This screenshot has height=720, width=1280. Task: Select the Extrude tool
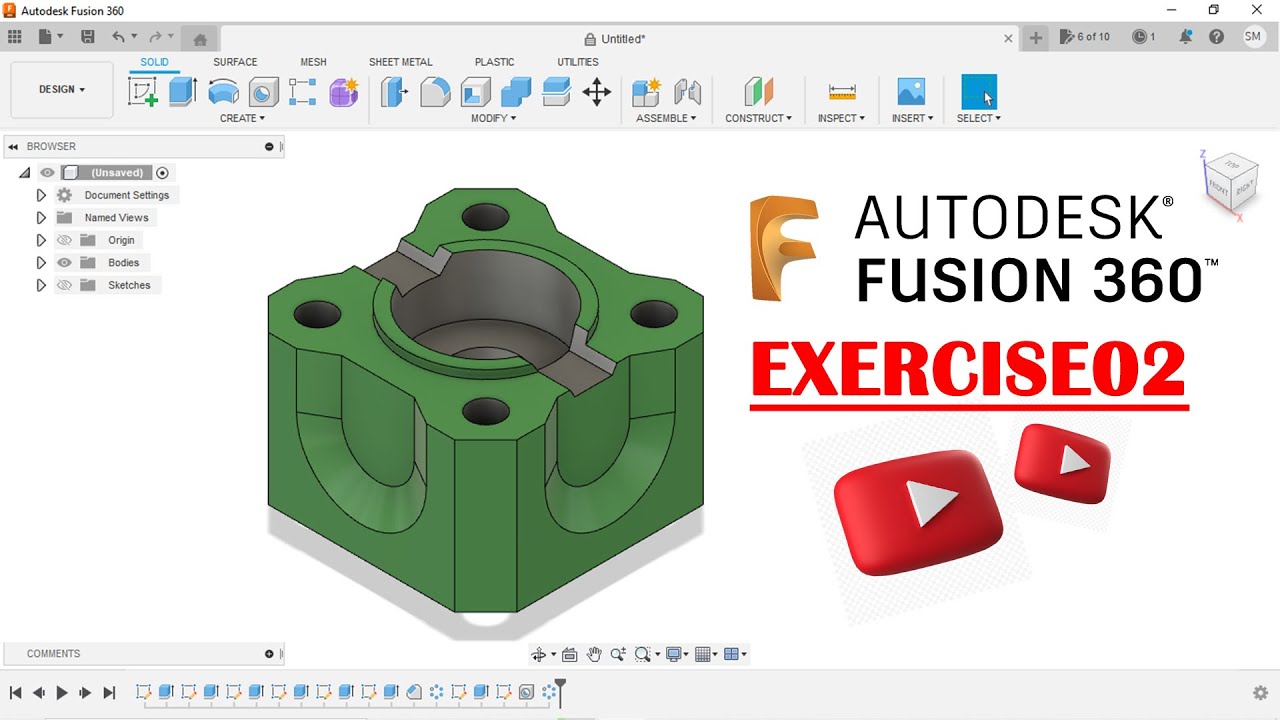point(182,92)
